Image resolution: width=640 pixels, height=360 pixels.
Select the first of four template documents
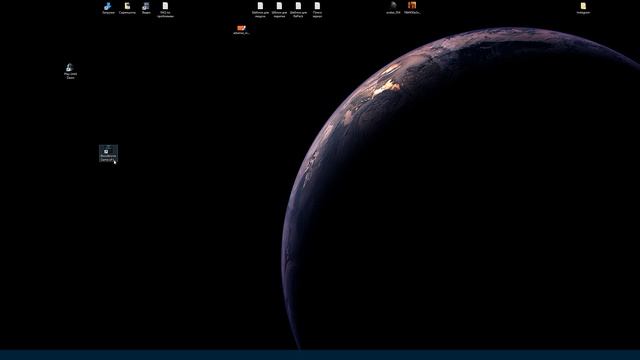click(x=260, y=10)
